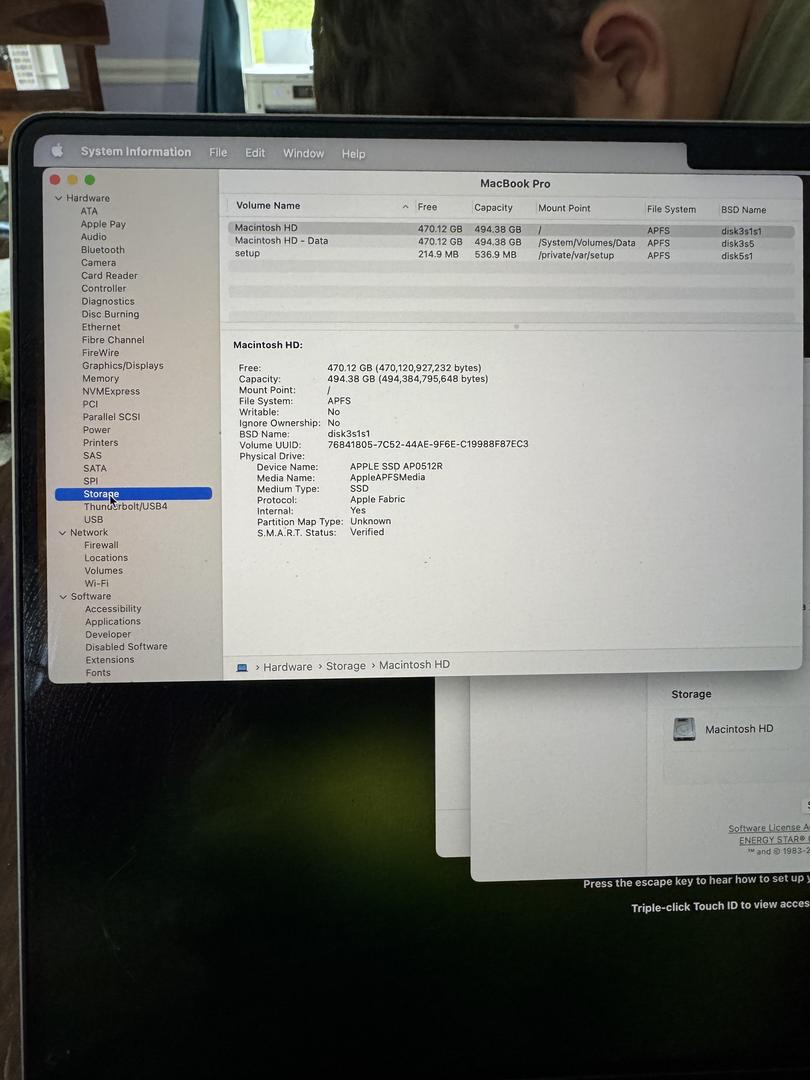Image resolution: width=810 pixels, height=1080 pixels.
Task: Collapse the Network section in the sidebar
Action: pos(63,532)
